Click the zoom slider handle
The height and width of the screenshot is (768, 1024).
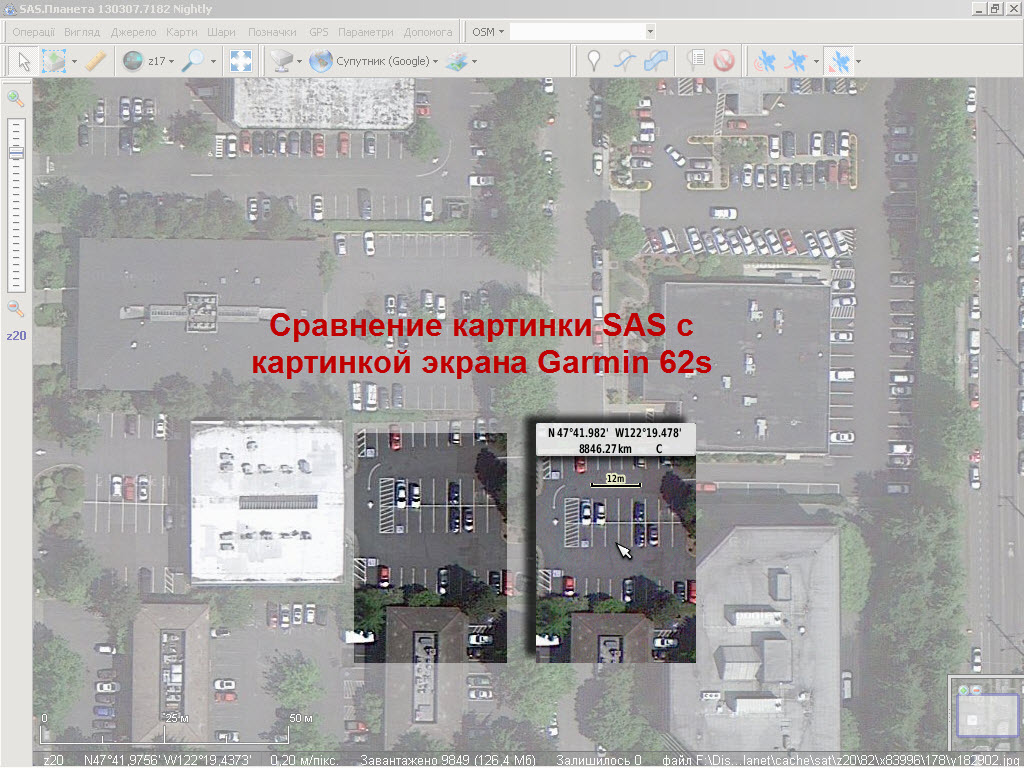[16, 152]
